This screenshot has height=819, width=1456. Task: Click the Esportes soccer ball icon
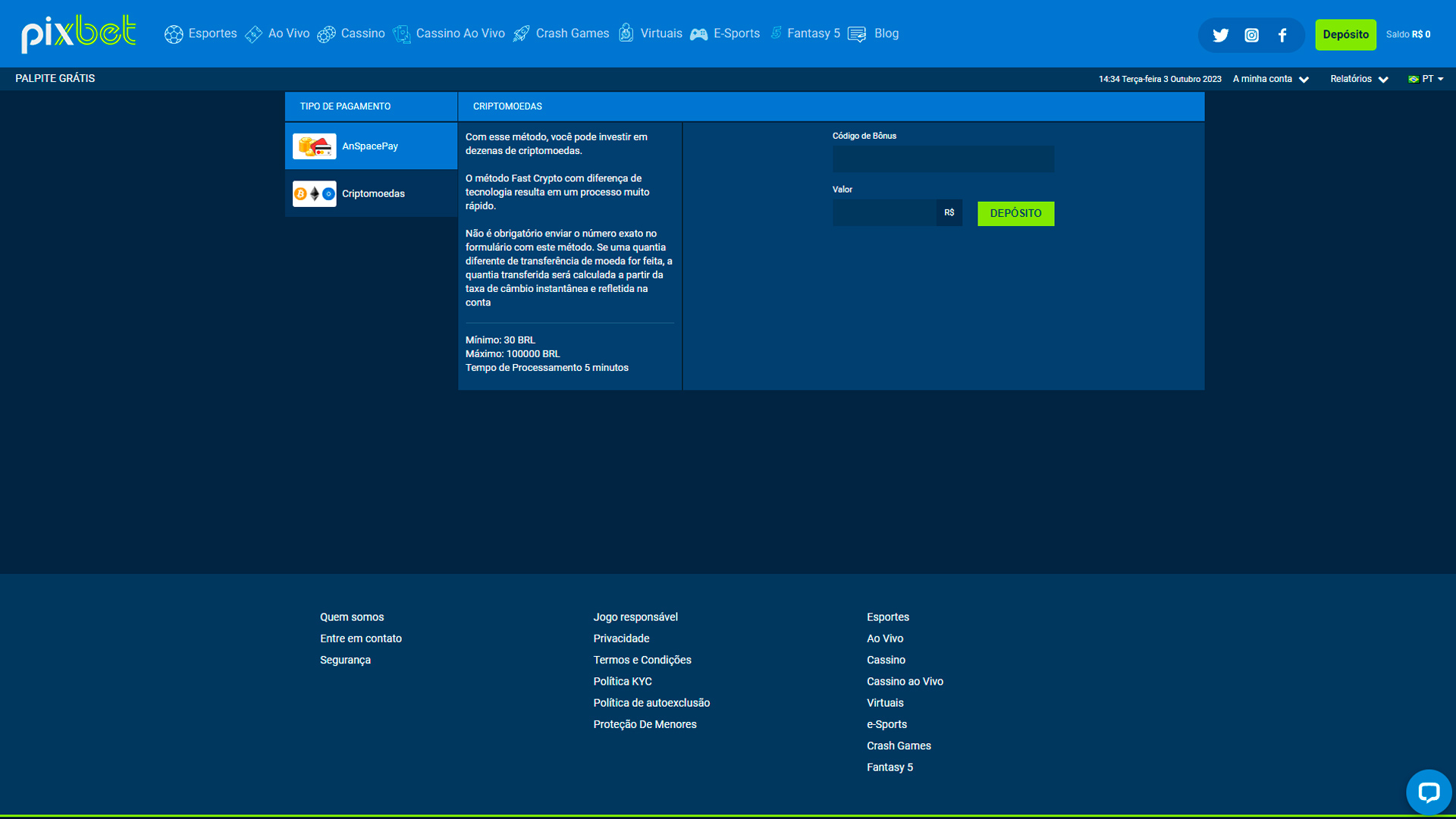point(174,34)
